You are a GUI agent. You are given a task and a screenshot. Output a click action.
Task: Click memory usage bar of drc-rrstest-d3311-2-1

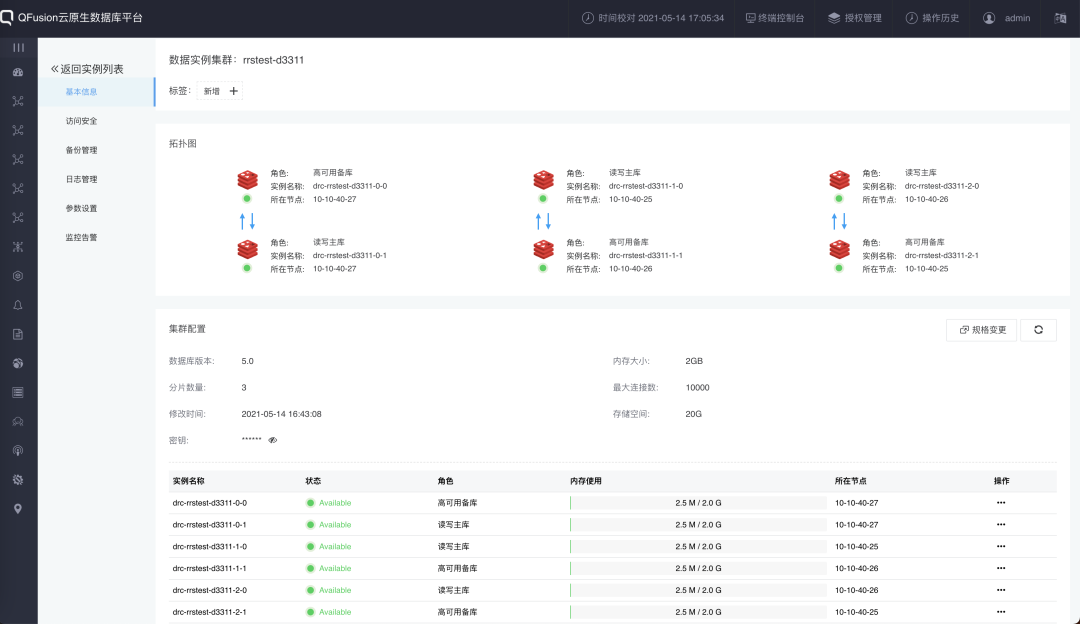698,612
